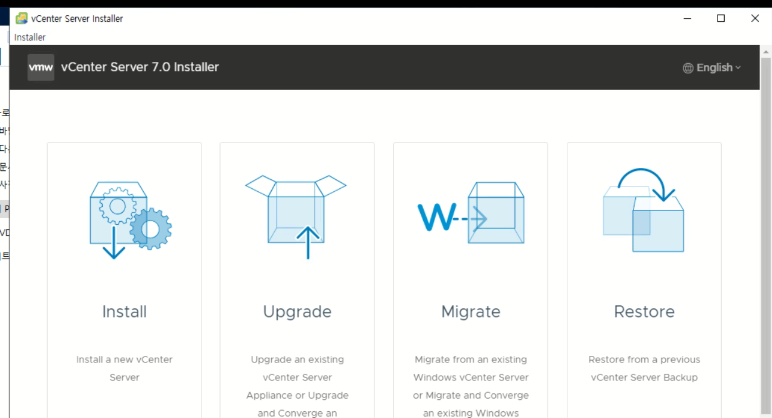Select the Migrate heading
The image size is (772, 418).
(471, 312)
